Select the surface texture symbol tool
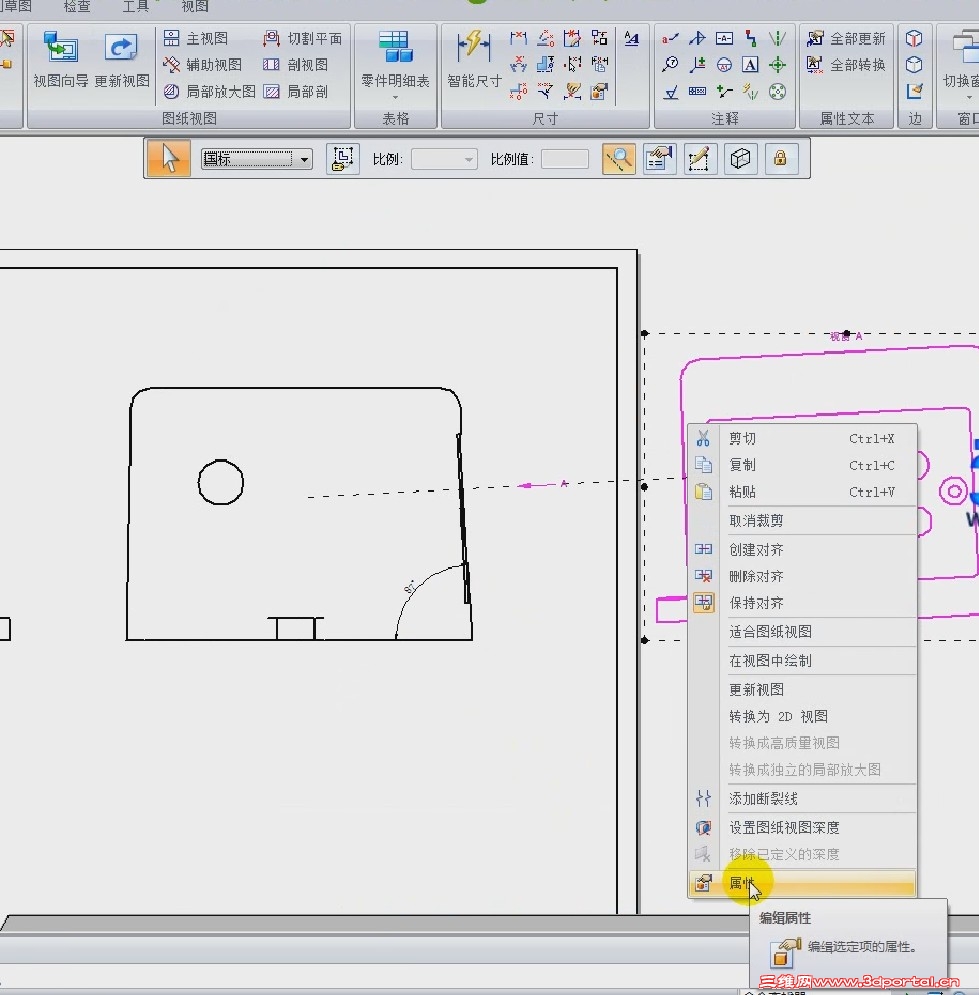979x995 pixels. [671, 93]
